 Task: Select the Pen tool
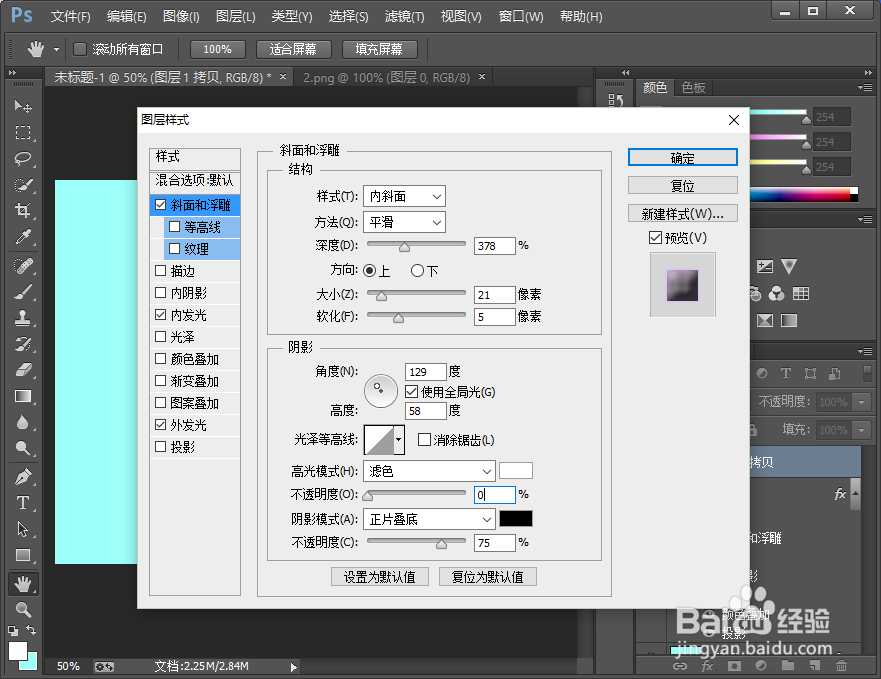(23, 477)
